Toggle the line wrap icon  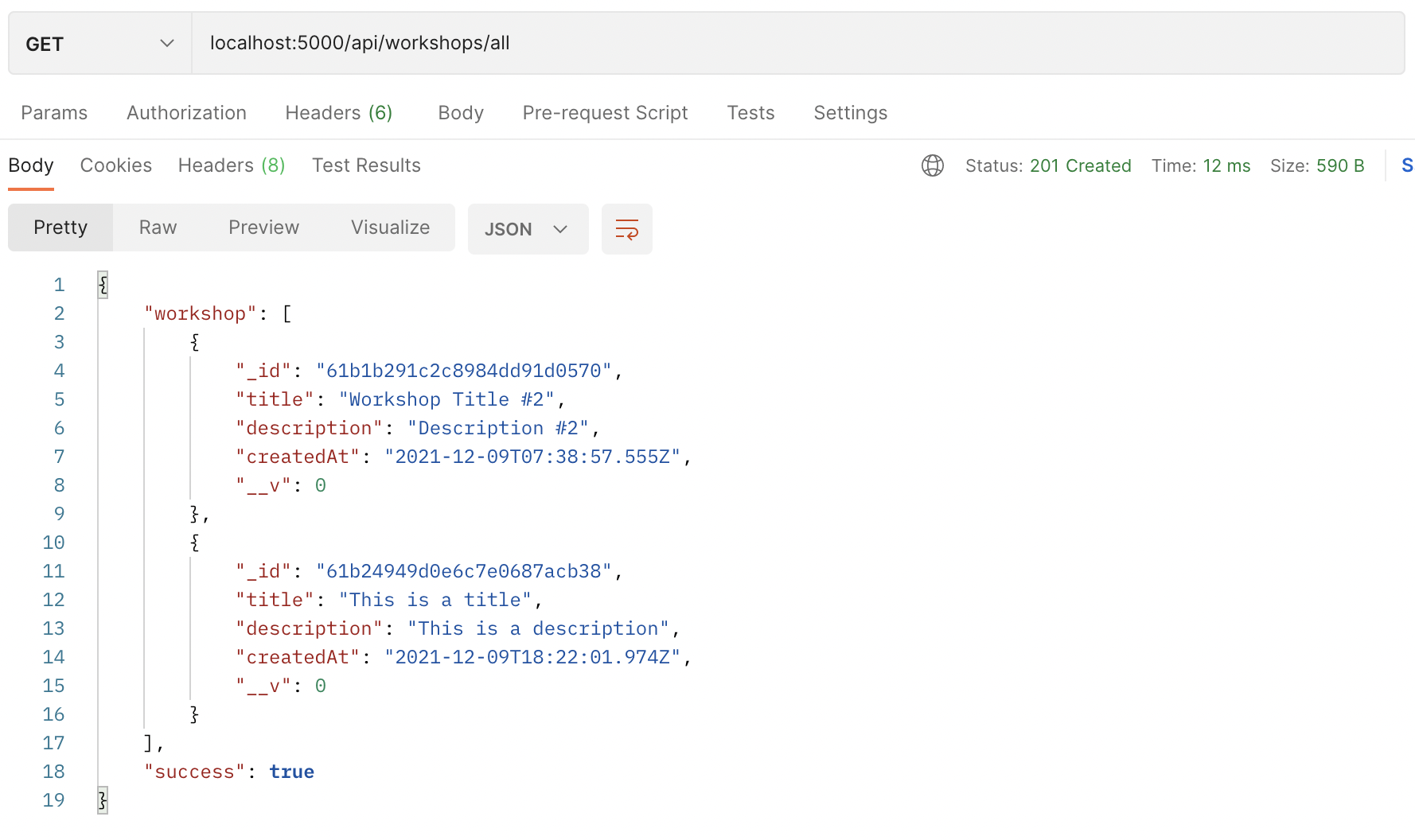627,229
